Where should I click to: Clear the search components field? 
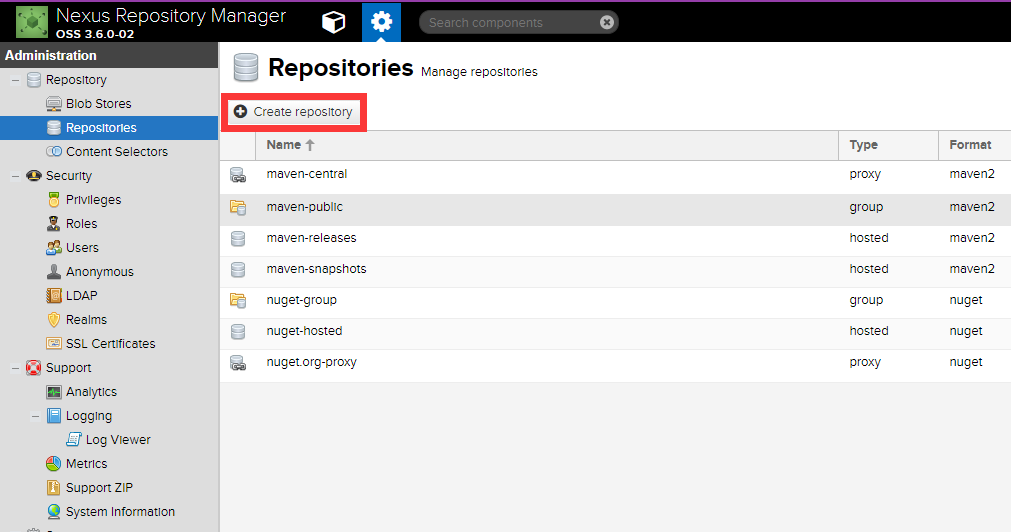click(606, 23)
